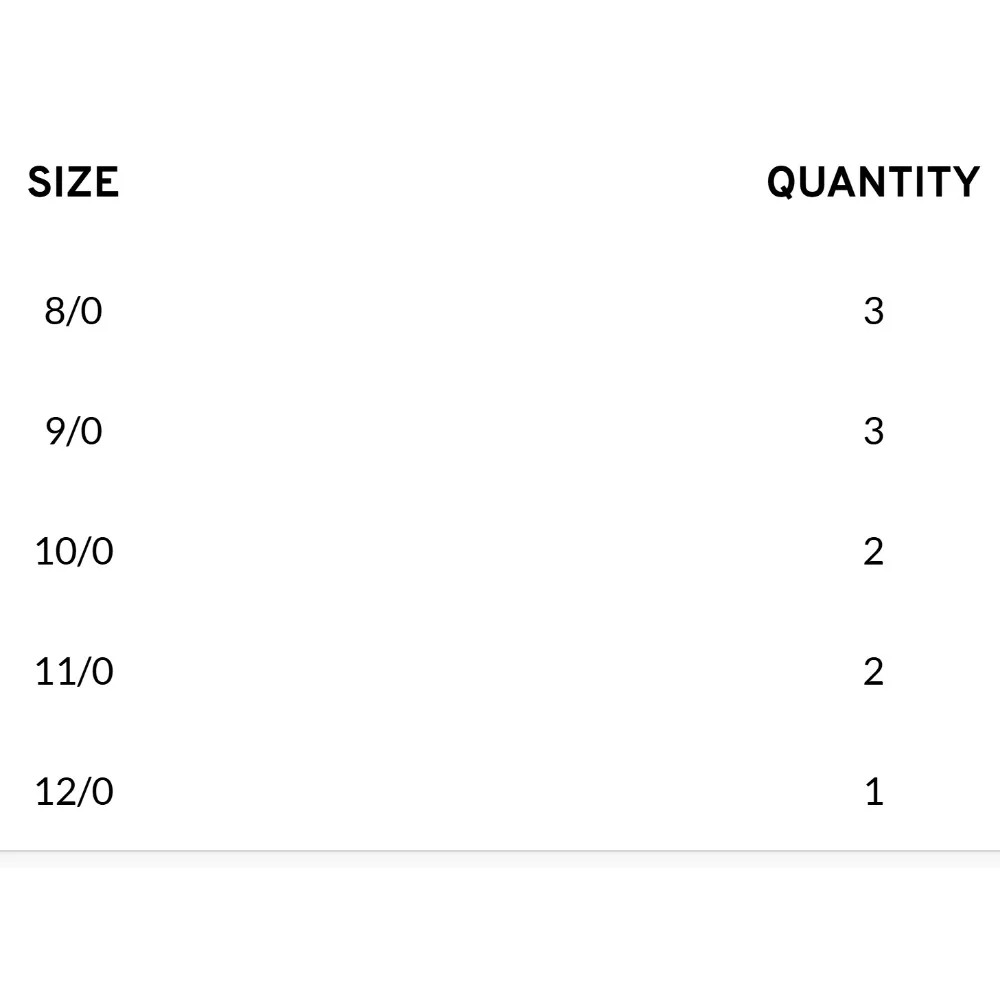This screenshot has width=1000, height=1000.
Task: Click the QUANTITY column header
Action: click(873, 182)
